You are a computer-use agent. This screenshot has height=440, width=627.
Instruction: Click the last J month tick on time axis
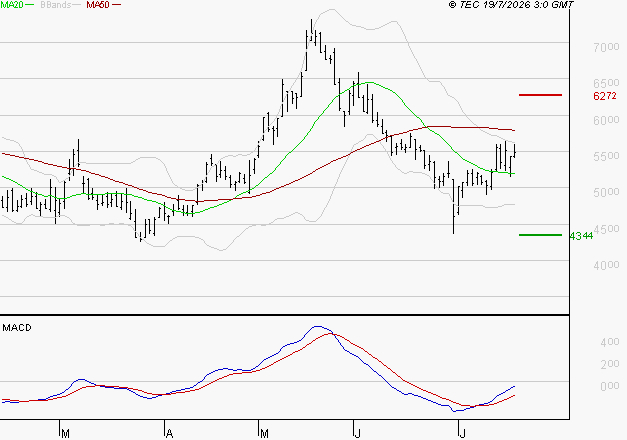point(462,434)
